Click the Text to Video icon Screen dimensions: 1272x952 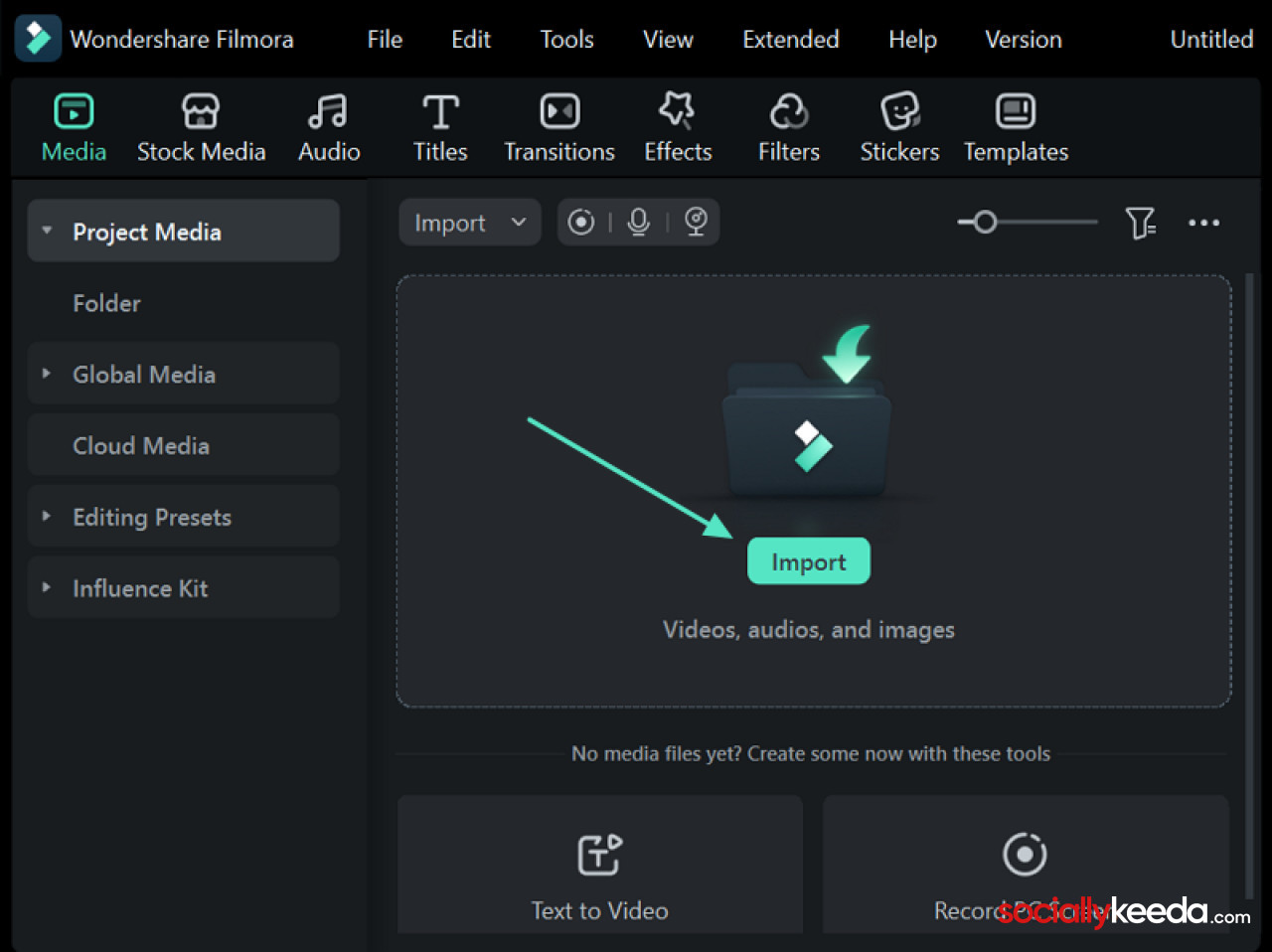click(600, 855)
